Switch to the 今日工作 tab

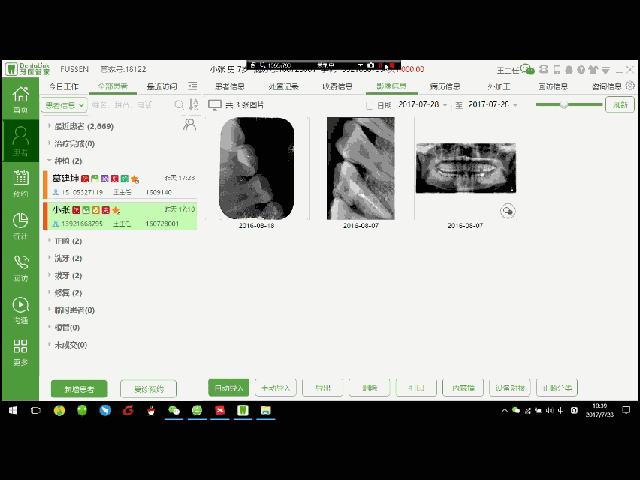[x=64, y=87]
